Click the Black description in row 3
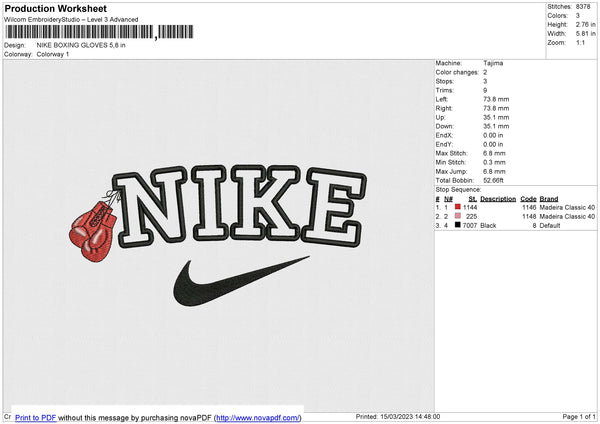The image size is (600, 424). [x=488, y=226]
